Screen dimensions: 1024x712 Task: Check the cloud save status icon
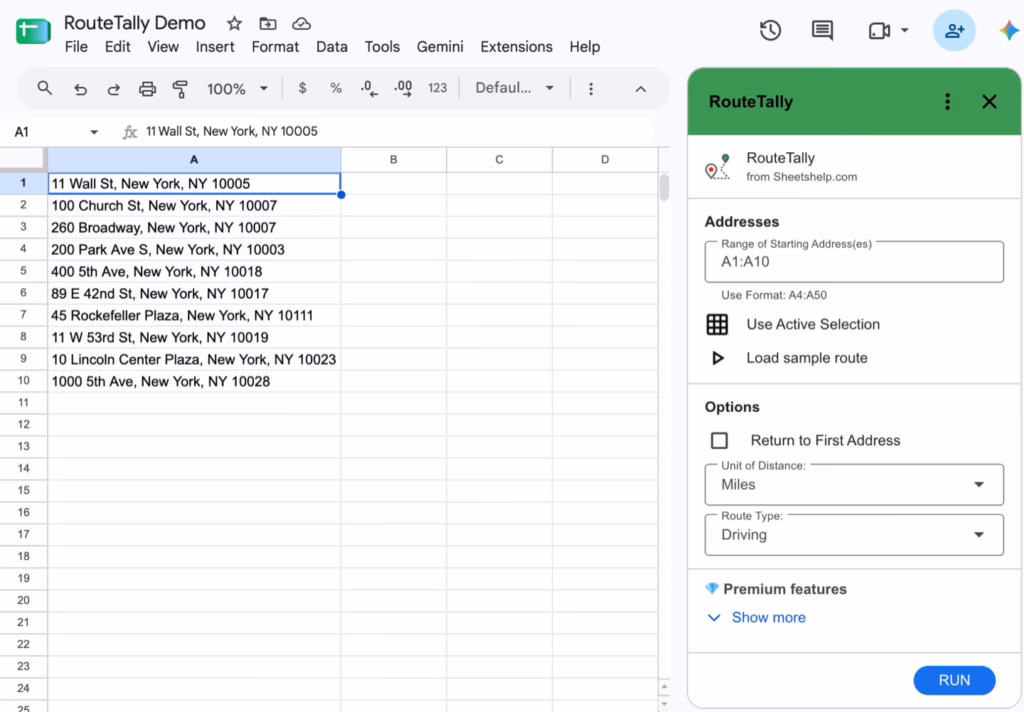click(x=301, y=24)
